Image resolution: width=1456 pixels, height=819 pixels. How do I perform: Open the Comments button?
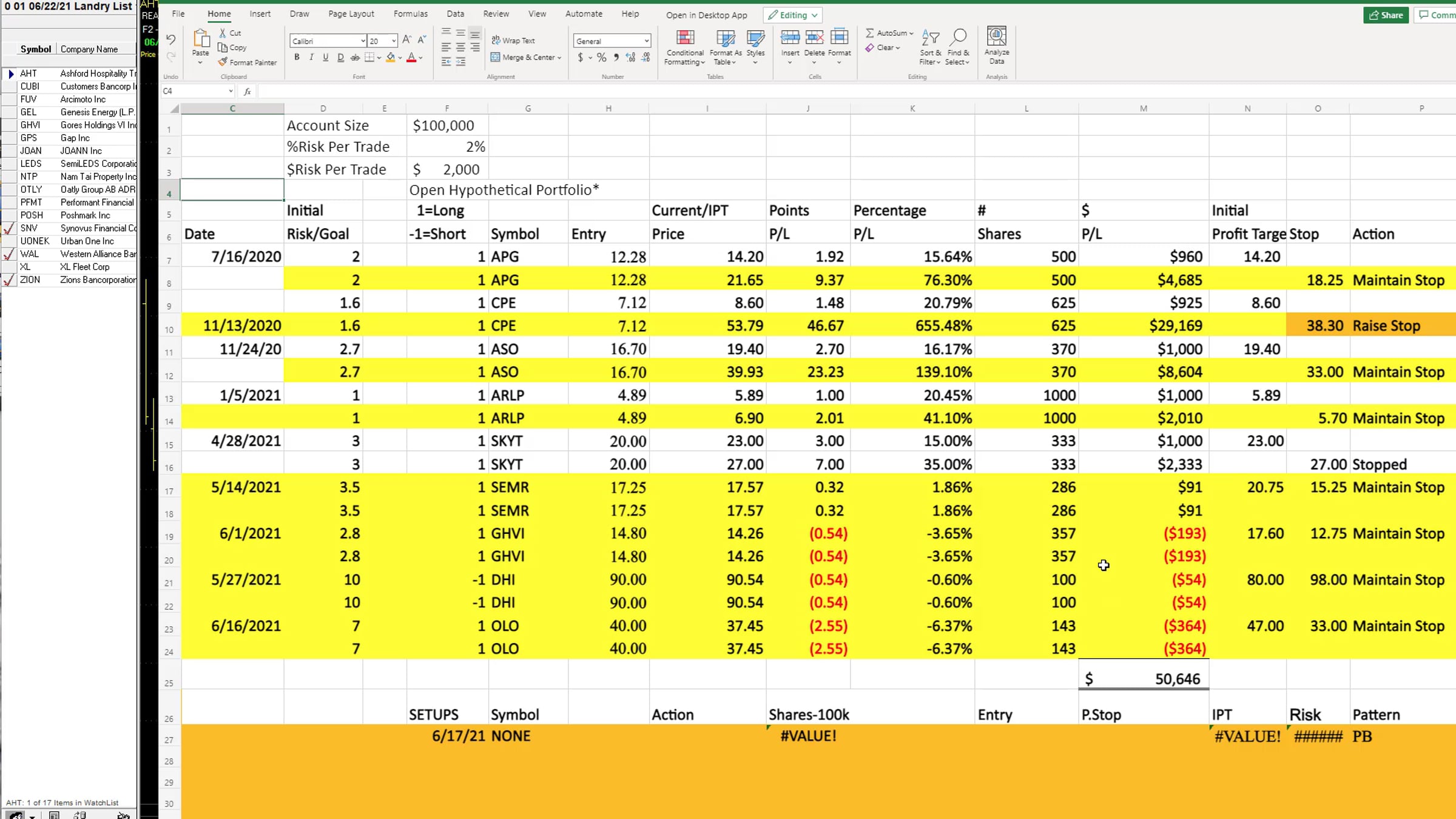(1435, 15)
